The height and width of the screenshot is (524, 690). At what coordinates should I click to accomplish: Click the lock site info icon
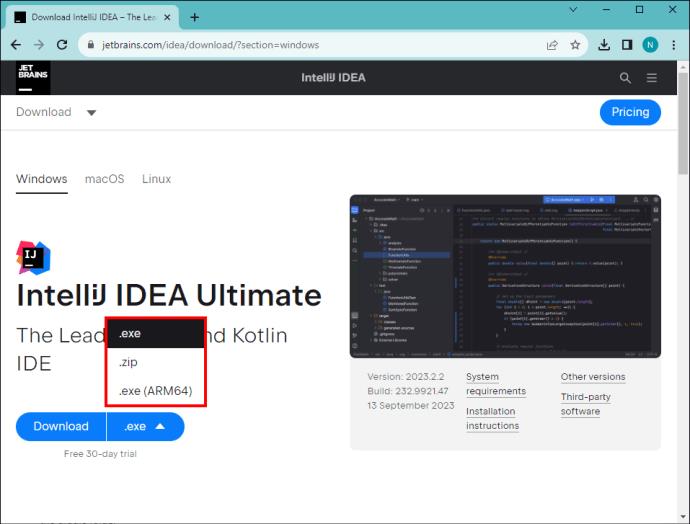[x=91, y=45]
